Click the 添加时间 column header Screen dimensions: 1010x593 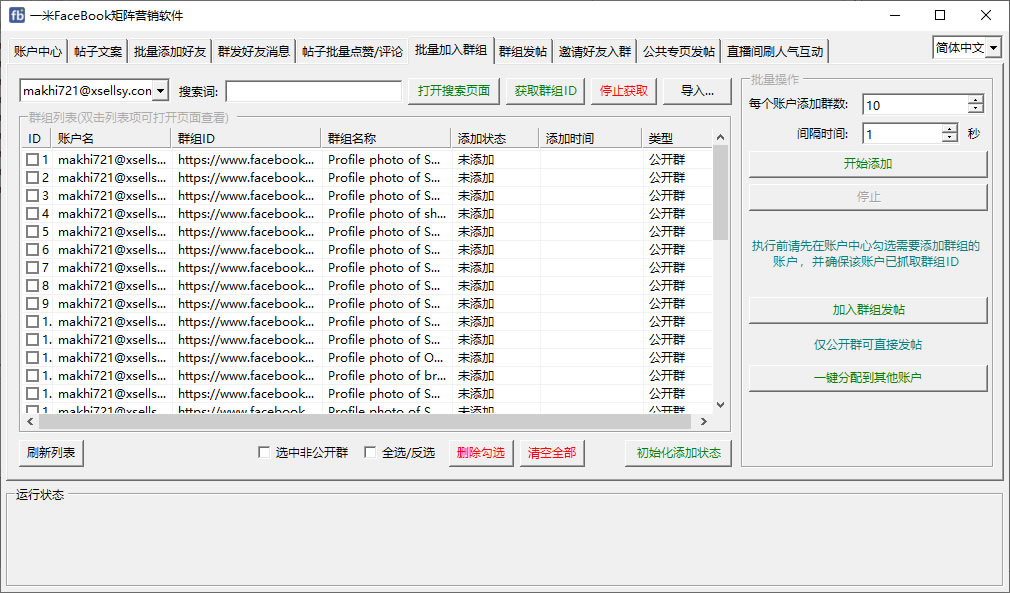pos(591,138)
